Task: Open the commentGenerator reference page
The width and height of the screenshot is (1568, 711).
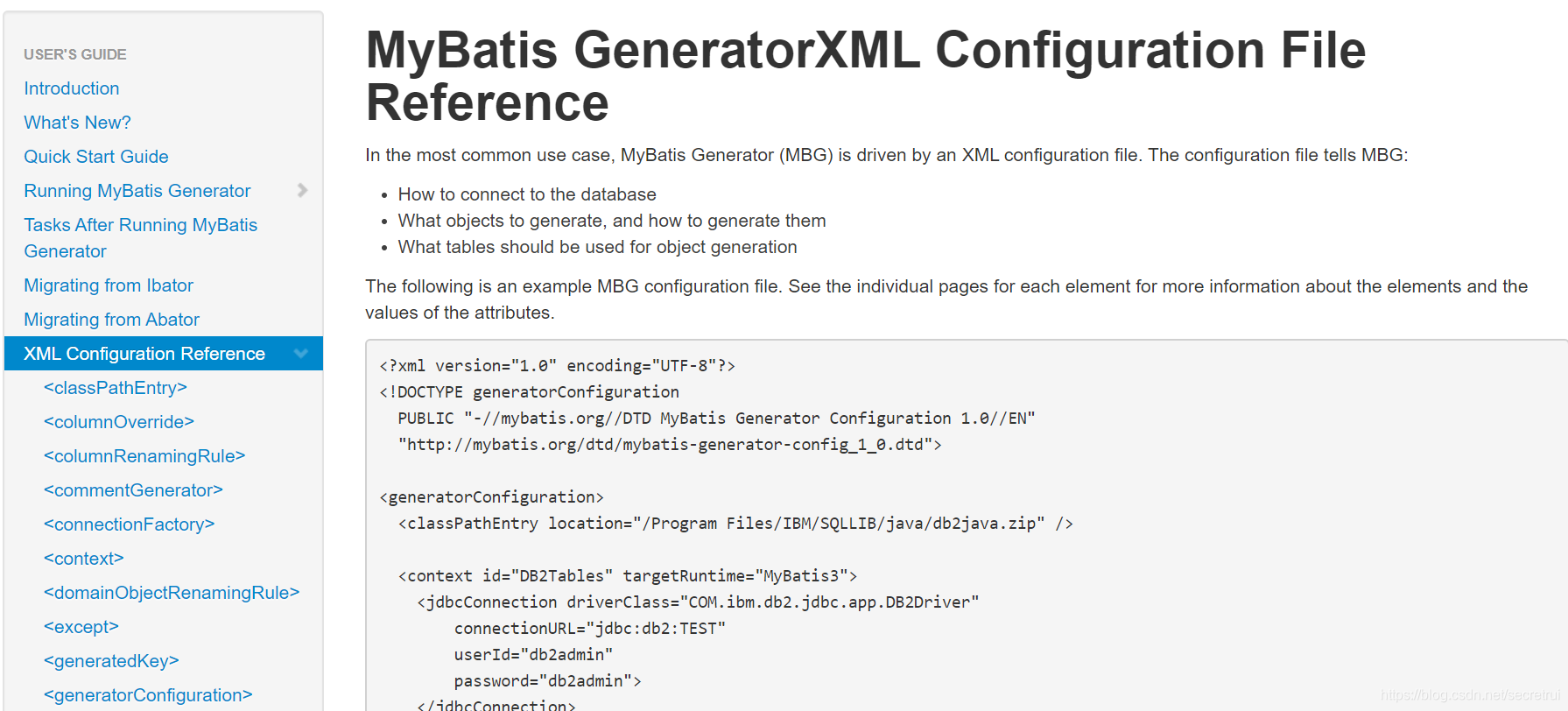Action: point(133,489)
